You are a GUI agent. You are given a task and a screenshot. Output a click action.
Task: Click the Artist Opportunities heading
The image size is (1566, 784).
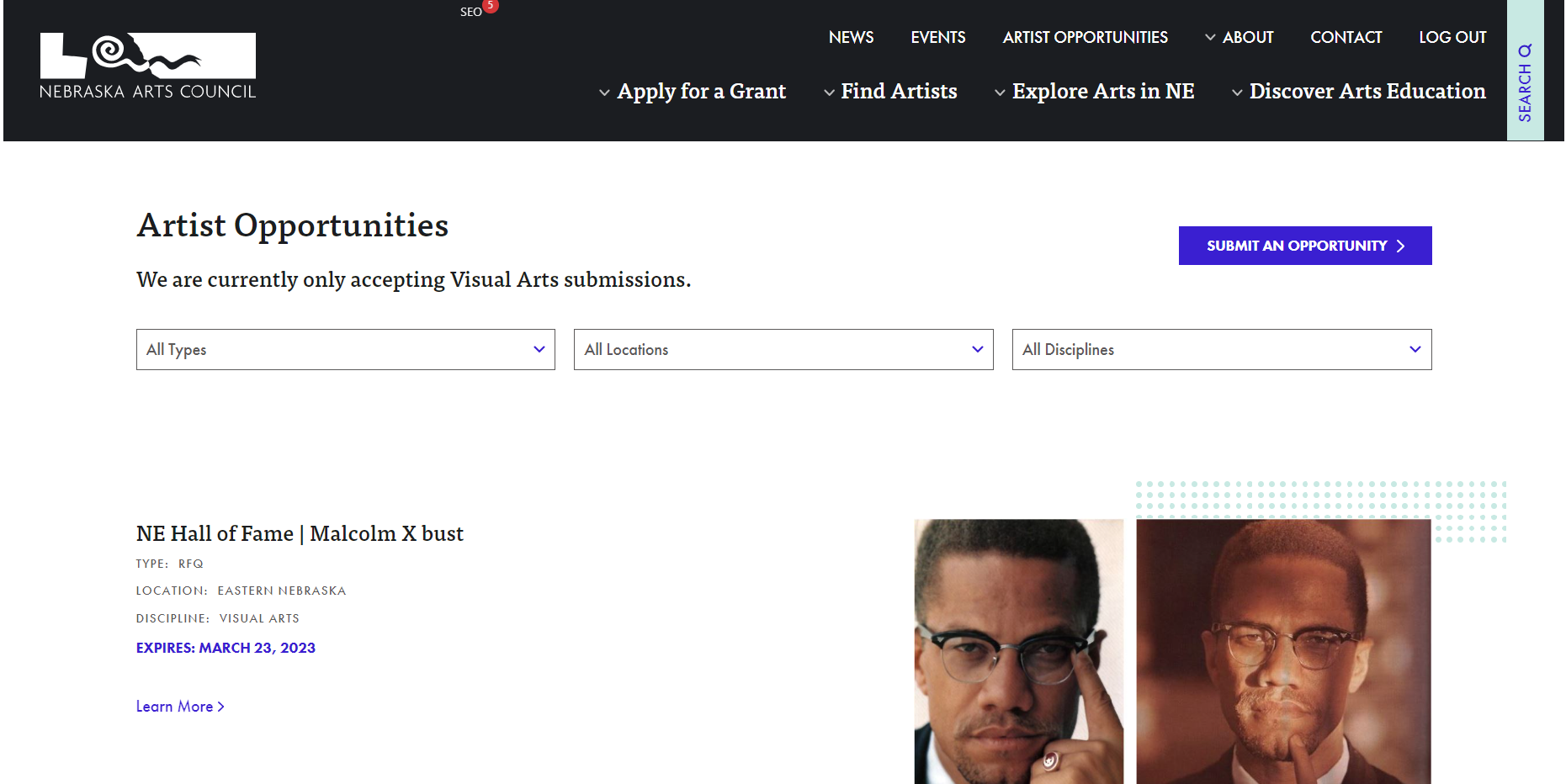(292, 225)
